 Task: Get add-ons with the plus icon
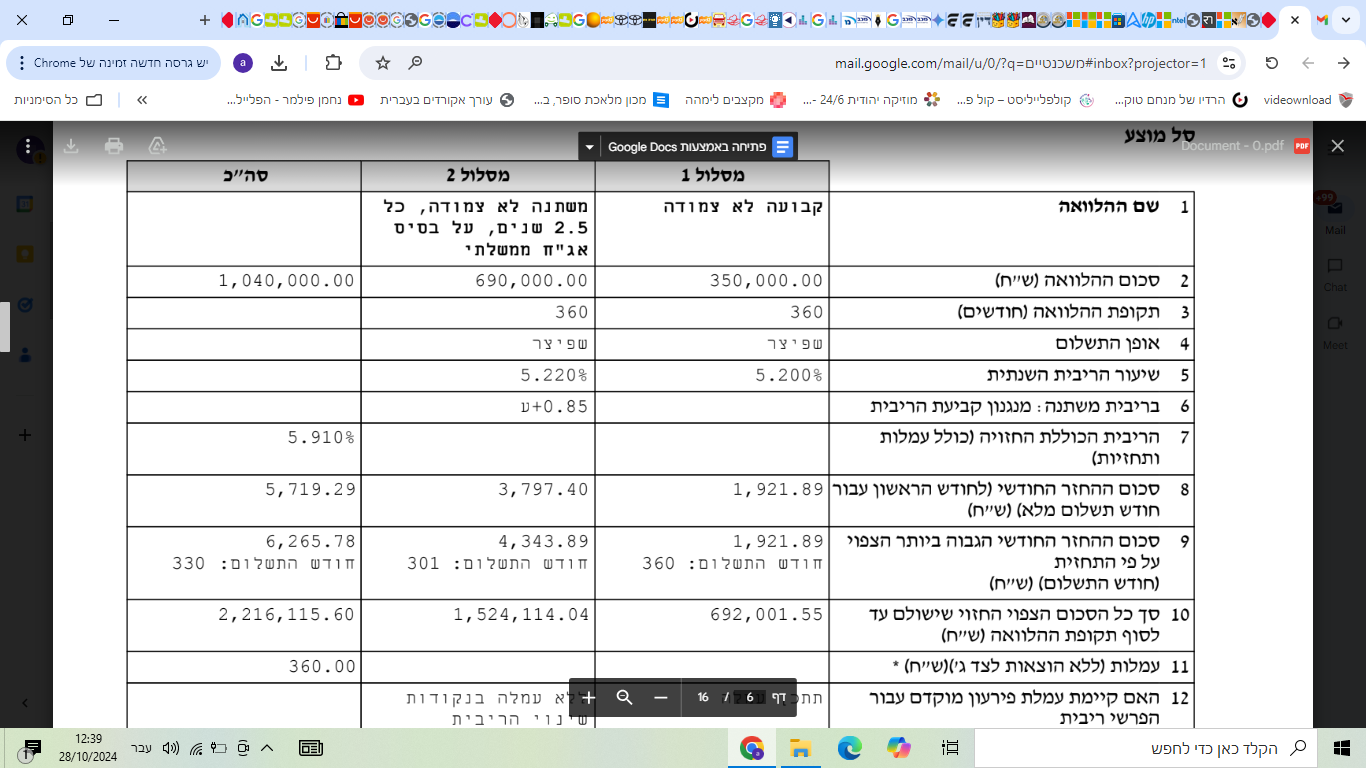[x=25, y=435]
